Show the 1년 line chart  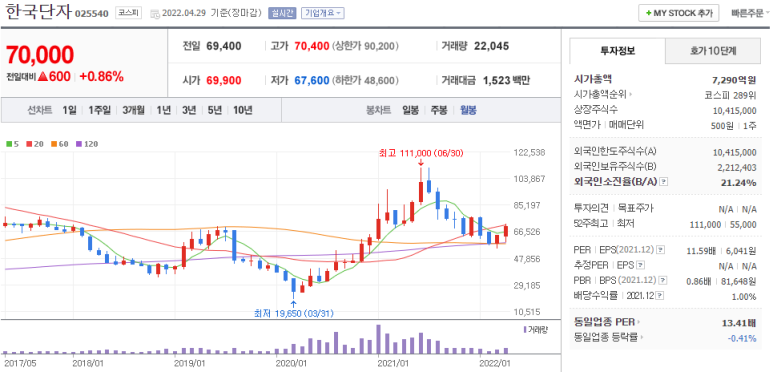(164, 110)
